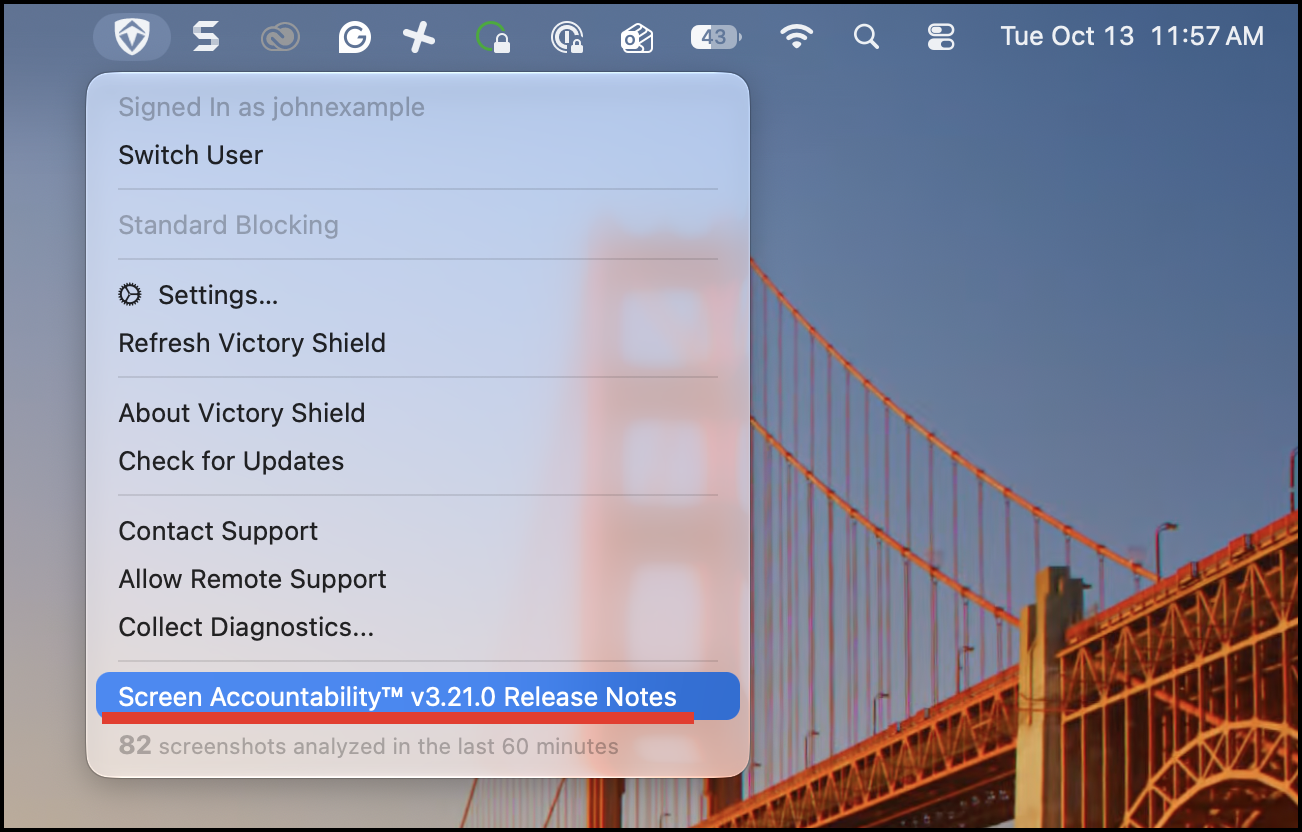This screenshot has width=1302, height=832.
Task: Open the propeller-shaped menu bar icon
Action: click(x=419, y=38)
